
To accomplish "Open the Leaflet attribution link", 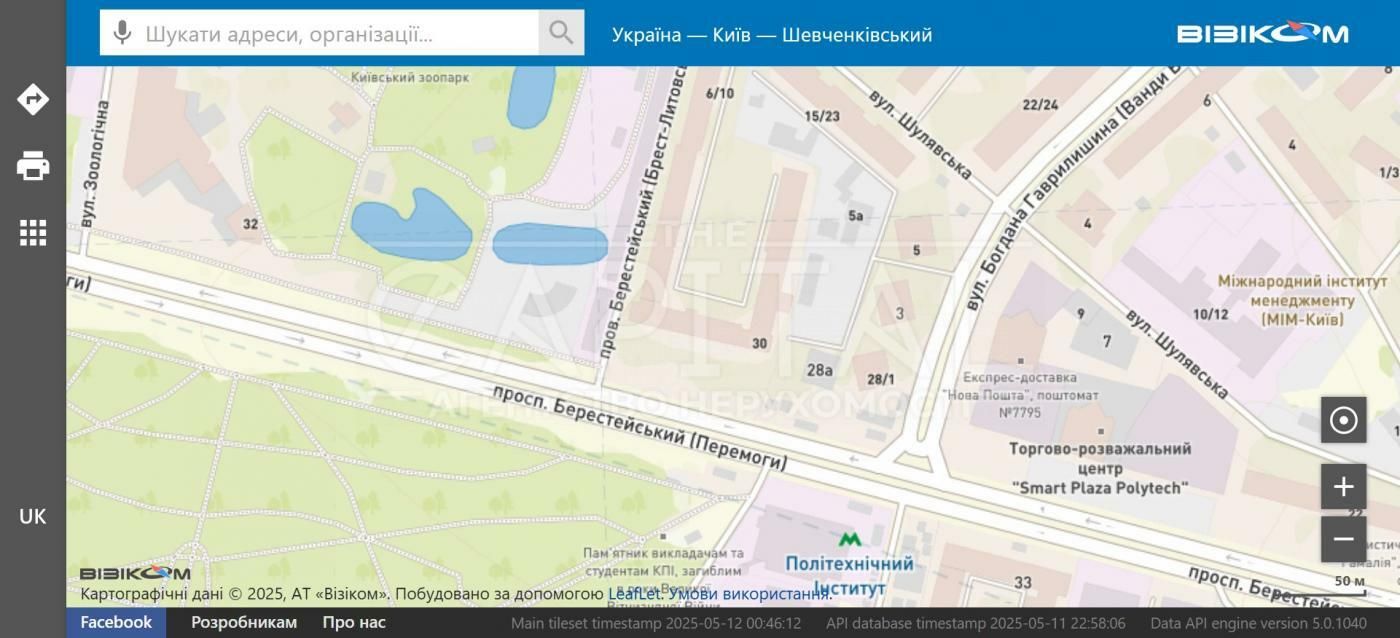I will [635, 594].
